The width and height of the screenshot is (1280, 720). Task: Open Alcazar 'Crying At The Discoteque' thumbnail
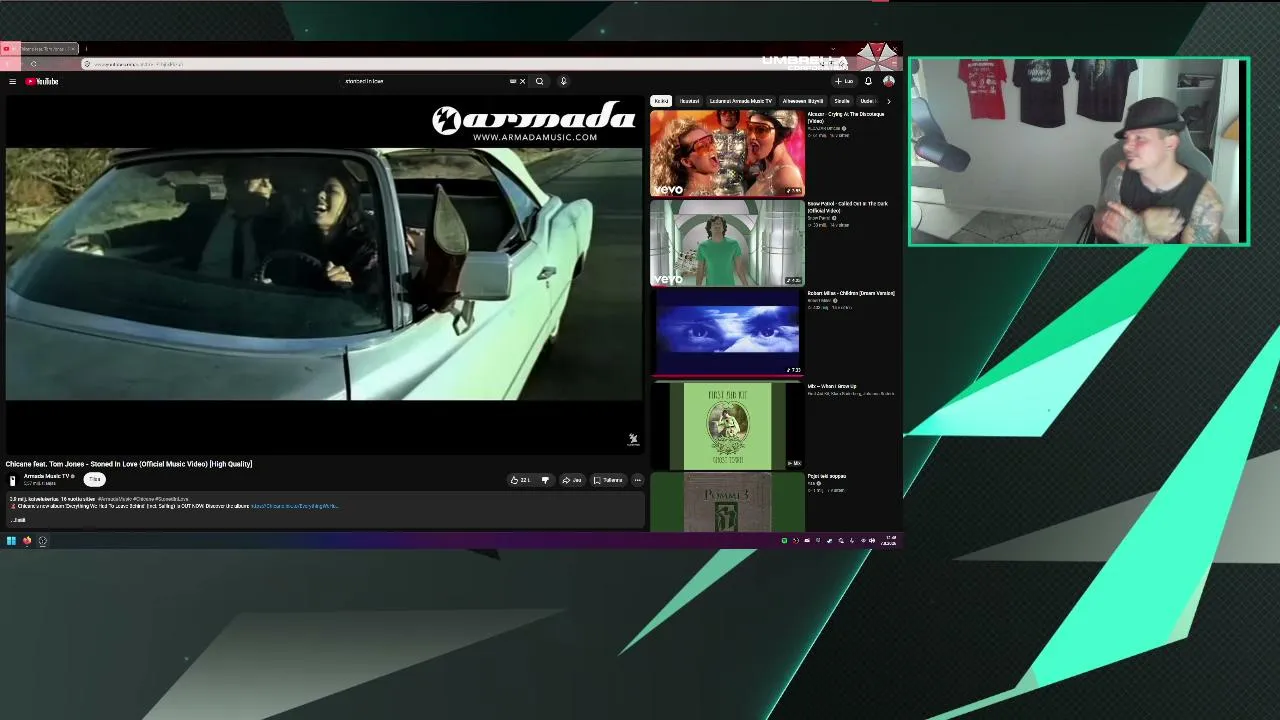coord(727,153)
